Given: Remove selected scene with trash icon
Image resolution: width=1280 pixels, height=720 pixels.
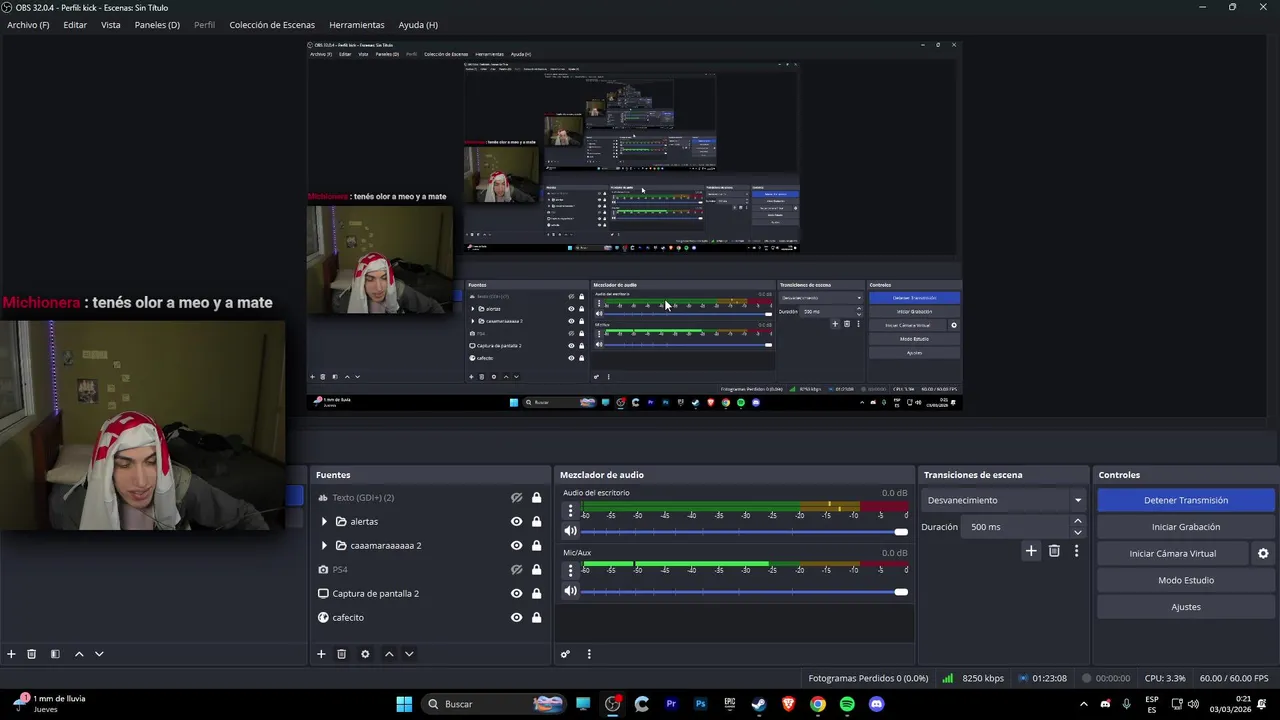Looking at the screenshot, I should pos(31,654).
